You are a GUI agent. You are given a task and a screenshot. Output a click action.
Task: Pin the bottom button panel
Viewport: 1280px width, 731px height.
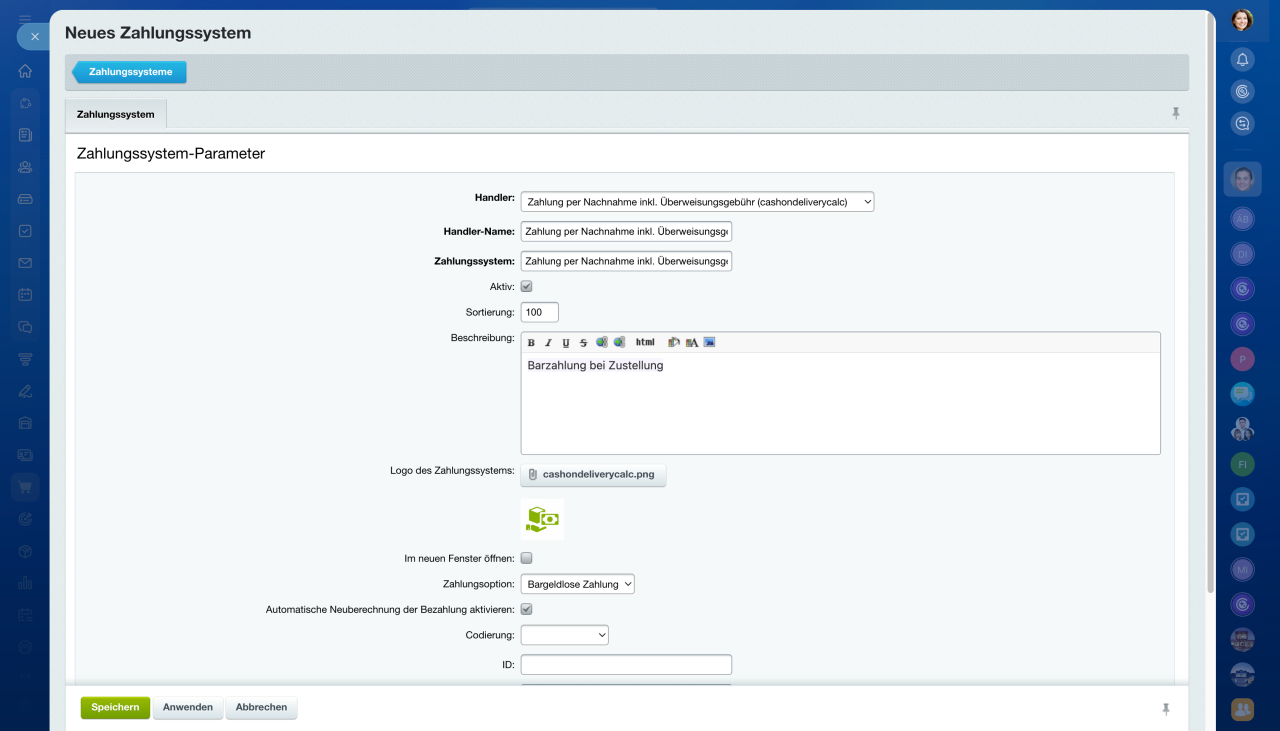(x=1165, y=709)
